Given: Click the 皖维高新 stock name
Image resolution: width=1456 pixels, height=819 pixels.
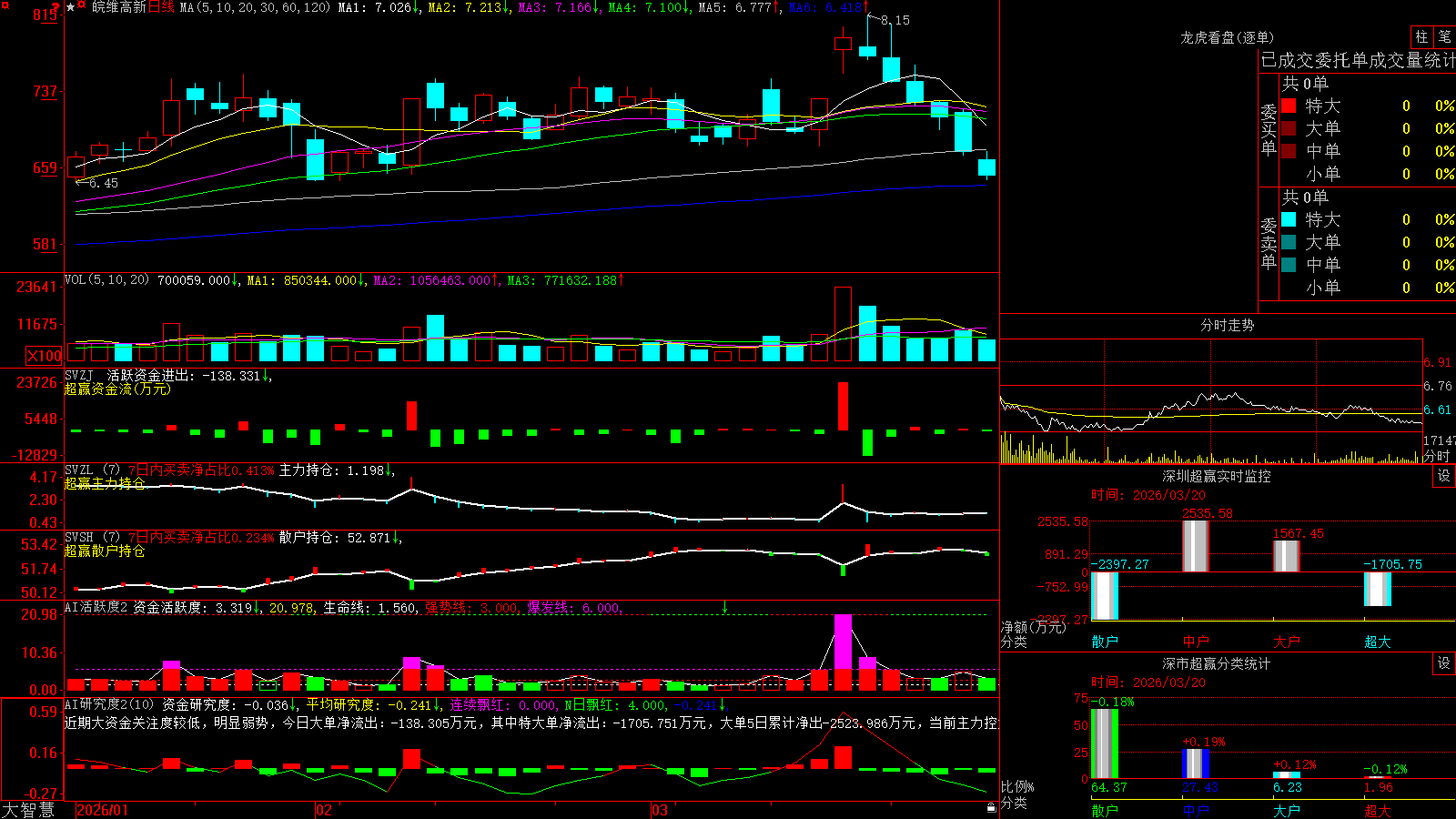Looking at the screenshot, I should [119, 7].
